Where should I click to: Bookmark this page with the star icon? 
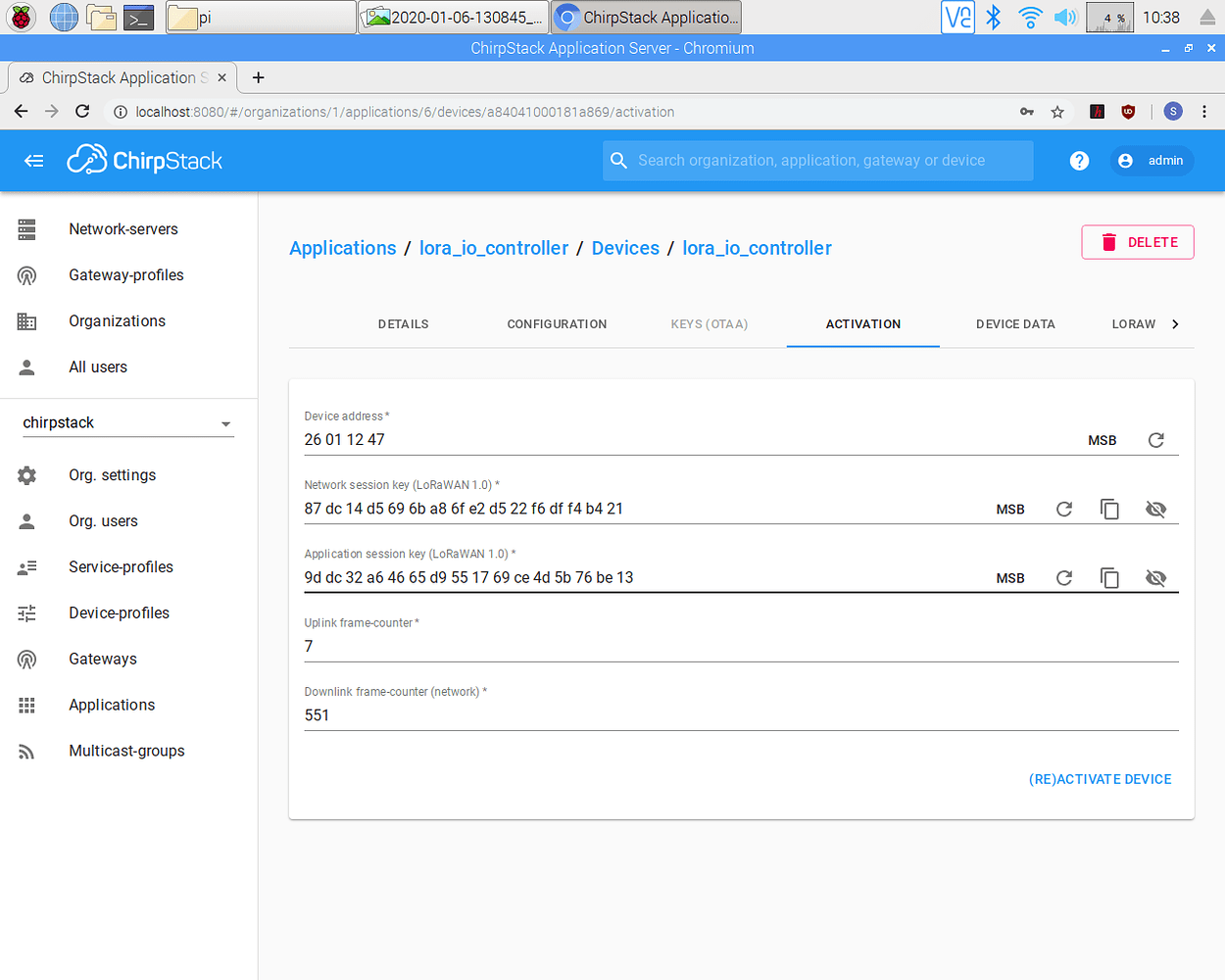tap(1057, 112)
